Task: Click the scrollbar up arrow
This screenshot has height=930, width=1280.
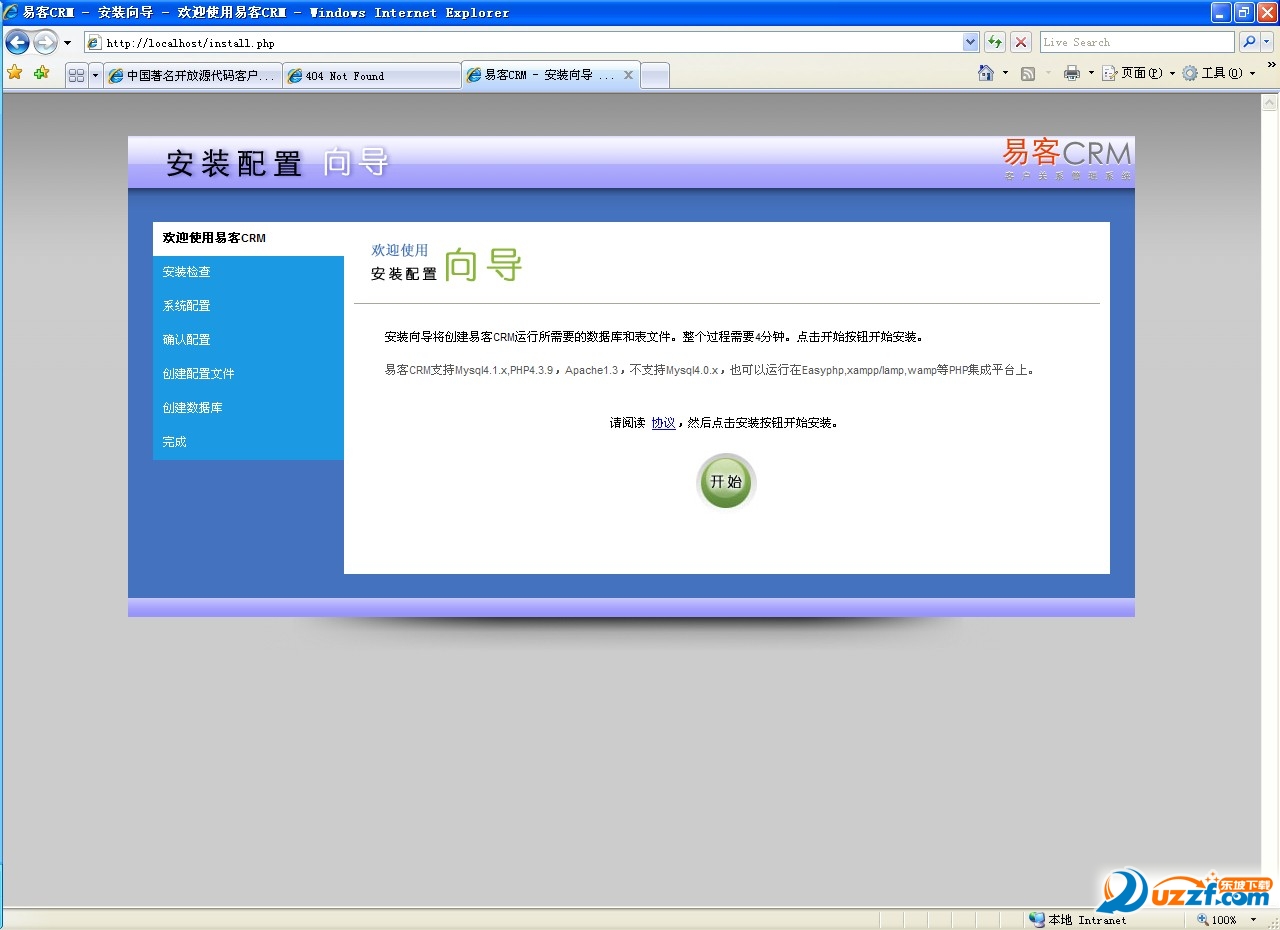Action: pyautogui.click(x=1270, y=102)
